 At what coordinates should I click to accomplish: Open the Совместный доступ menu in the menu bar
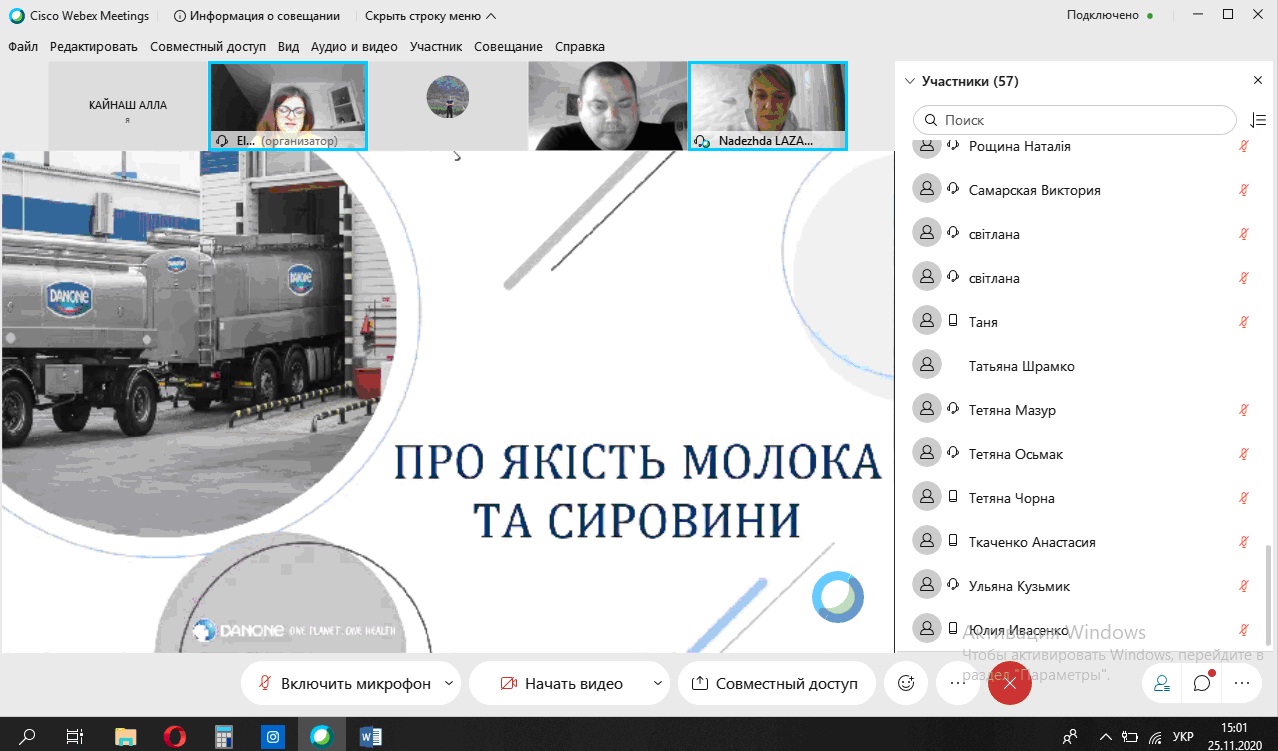pyautogui.click(x=208, y=46)
